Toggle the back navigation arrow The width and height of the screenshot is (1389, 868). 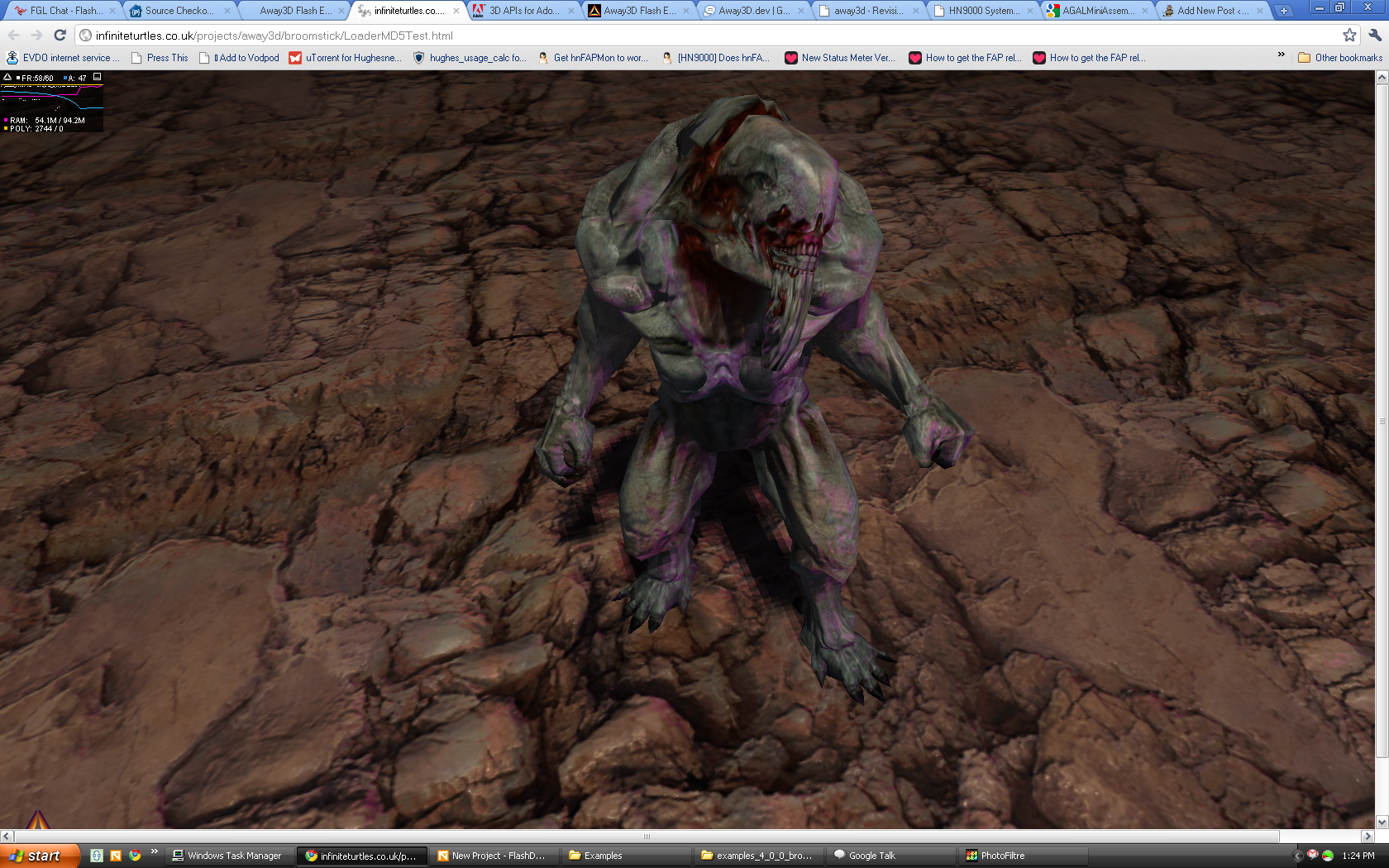12,36
